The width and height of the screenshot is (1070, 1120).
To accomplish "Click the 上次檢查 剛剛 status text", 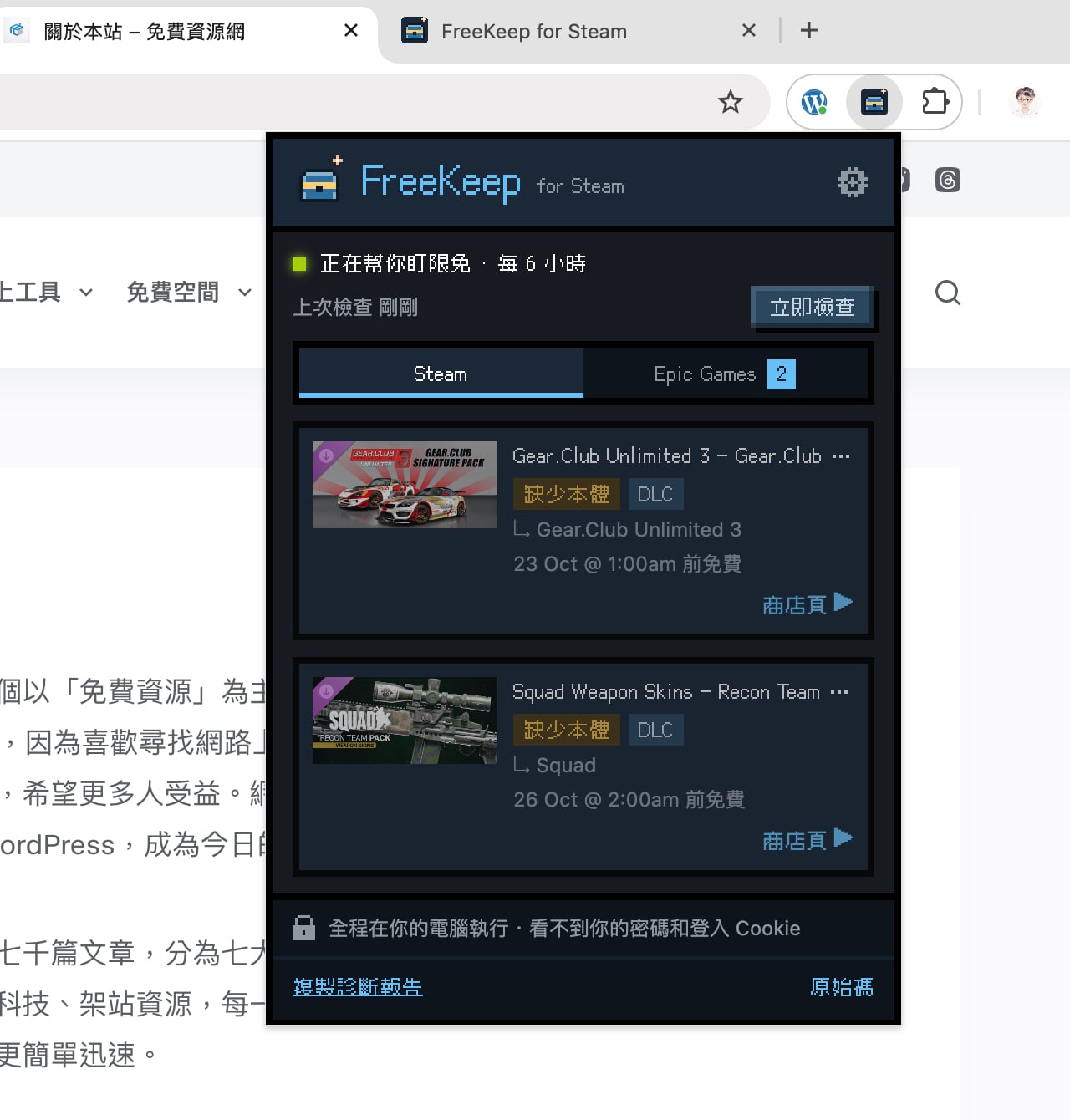I will [355, 307].
